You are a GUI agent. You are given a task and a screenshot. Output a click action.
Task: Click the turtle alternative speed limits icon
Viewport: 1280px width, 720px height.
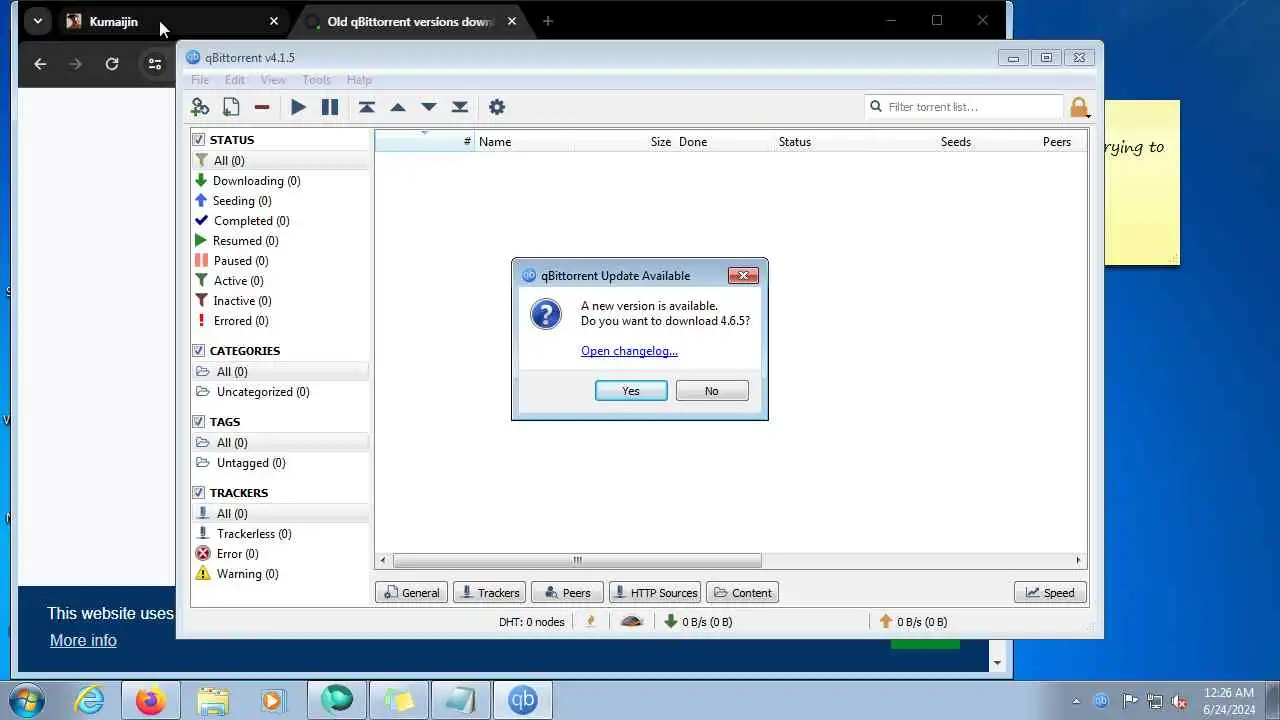(631, 621)
